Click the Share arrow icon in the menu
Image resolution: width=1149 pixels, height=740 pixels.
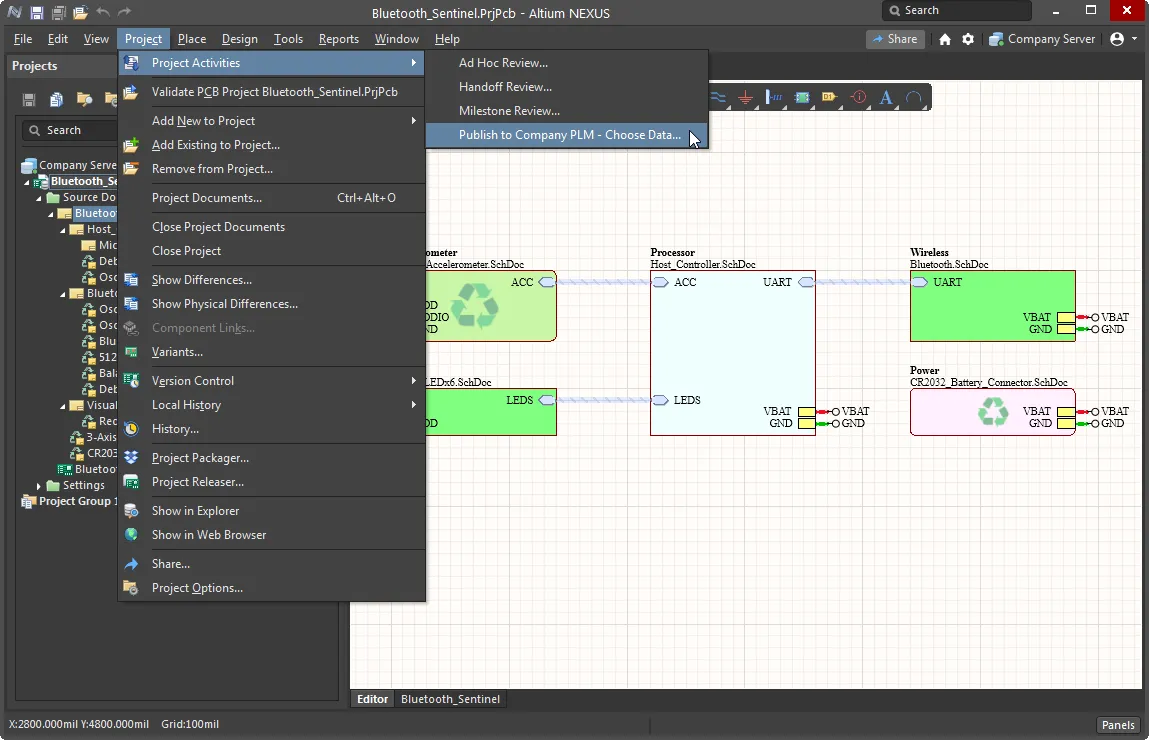[x=131, y=564]
